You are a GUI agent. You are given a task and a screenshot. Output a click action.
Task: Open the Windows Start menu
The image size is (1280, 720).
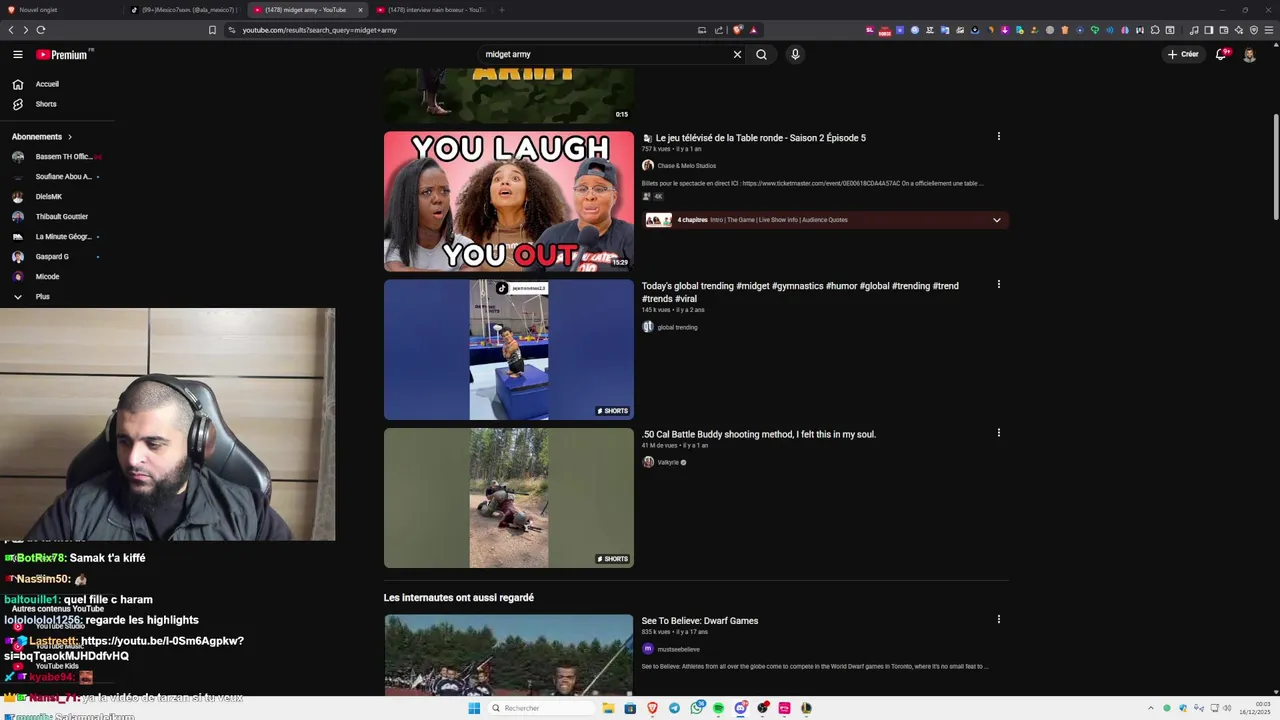click(474, 708)
